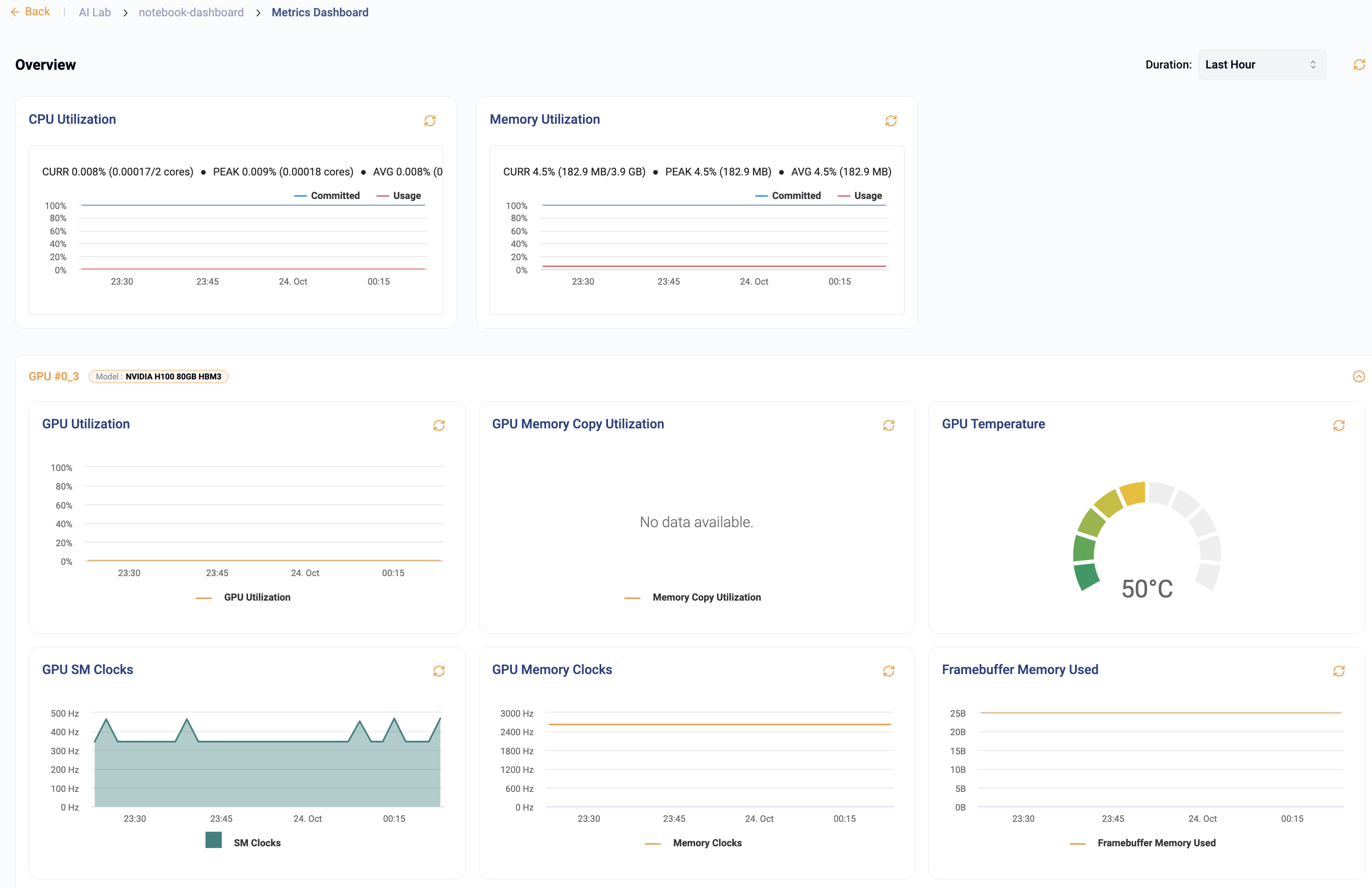Select the Metrics Dashboard breadcrumb
1372x888 pixels.
(320, 11)
